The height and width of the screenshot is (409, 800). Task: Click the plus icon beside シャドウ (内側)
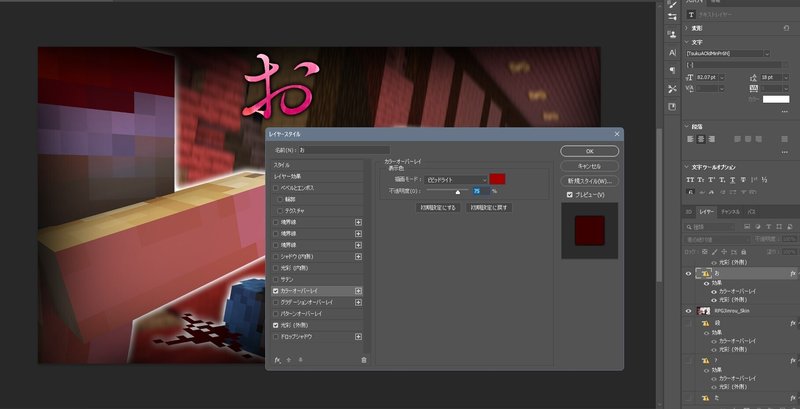tap(358, 257)
